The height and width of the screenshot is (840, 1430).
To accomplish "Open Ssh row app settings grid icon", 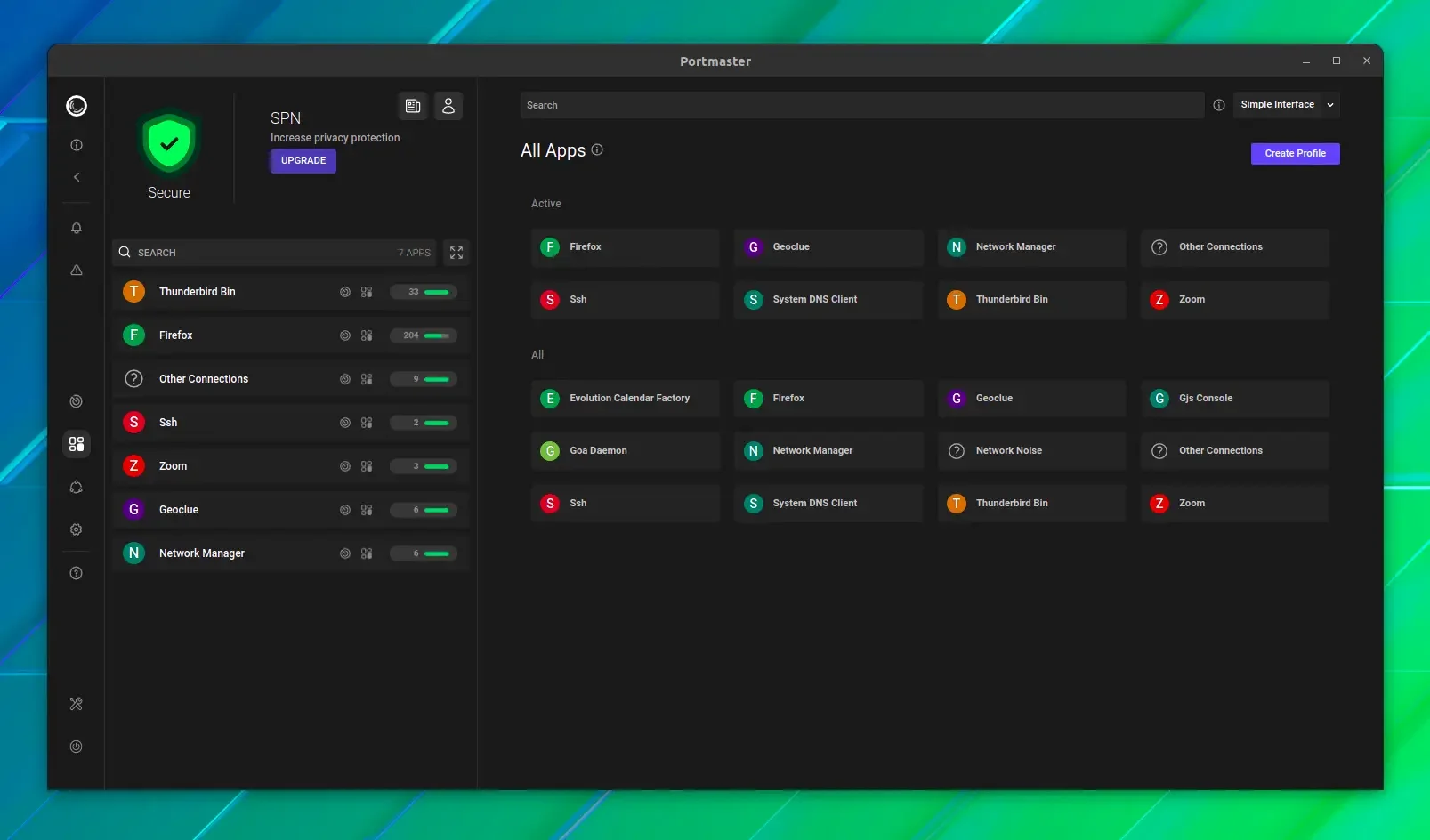I will pyautogui.click(x=367, y=423).
